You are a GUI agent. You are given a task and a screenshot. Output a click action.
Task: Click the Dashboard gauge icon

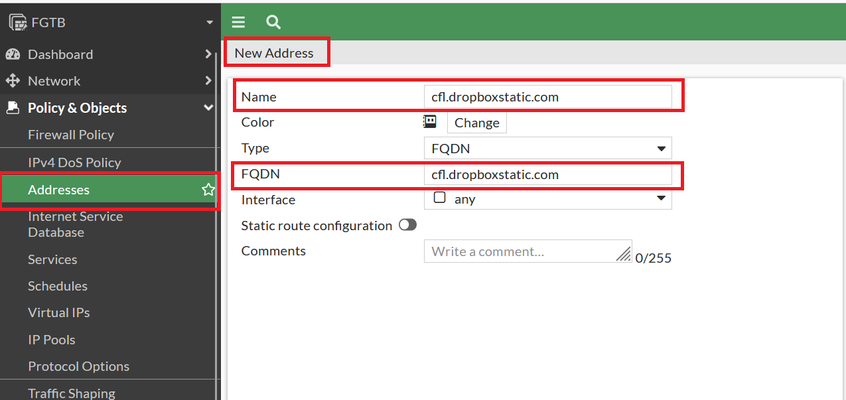(x=12, y=55)
